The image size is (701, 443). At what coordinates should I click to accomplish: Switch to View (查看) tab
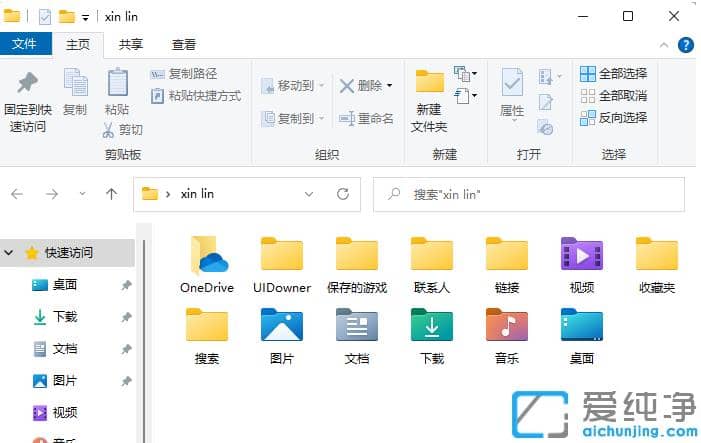(184, 44)
